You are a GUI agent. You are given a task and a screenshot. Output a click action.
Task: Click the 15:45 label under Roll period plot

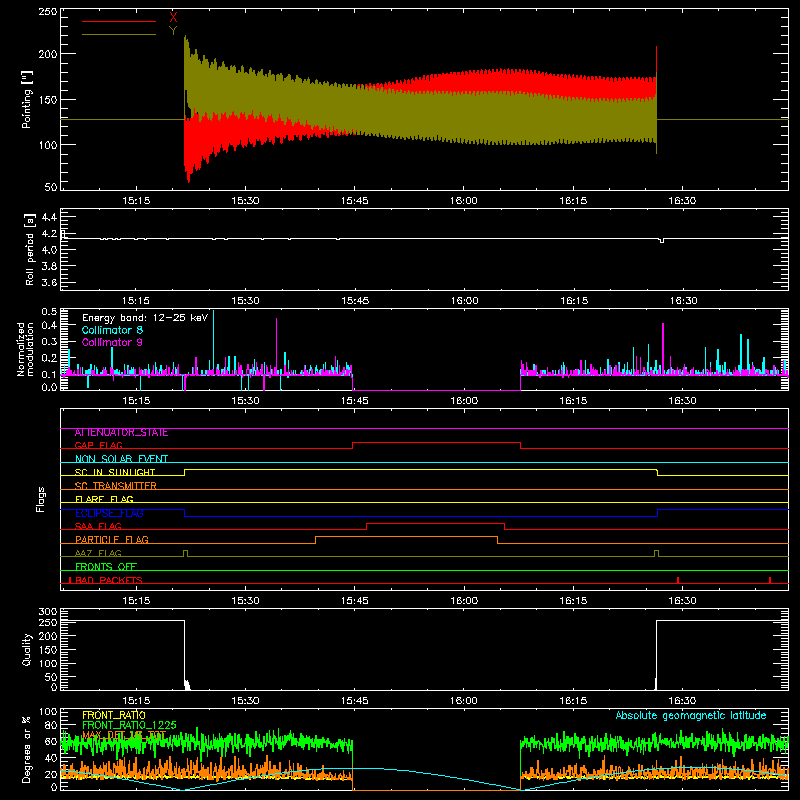coord(355,301)
